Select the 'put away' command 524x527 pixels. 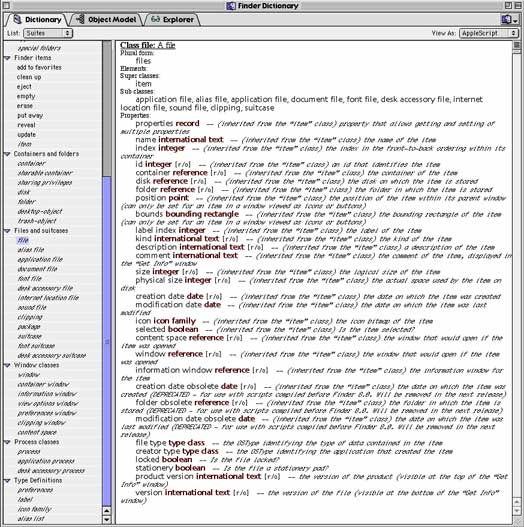tap(30, 115)
